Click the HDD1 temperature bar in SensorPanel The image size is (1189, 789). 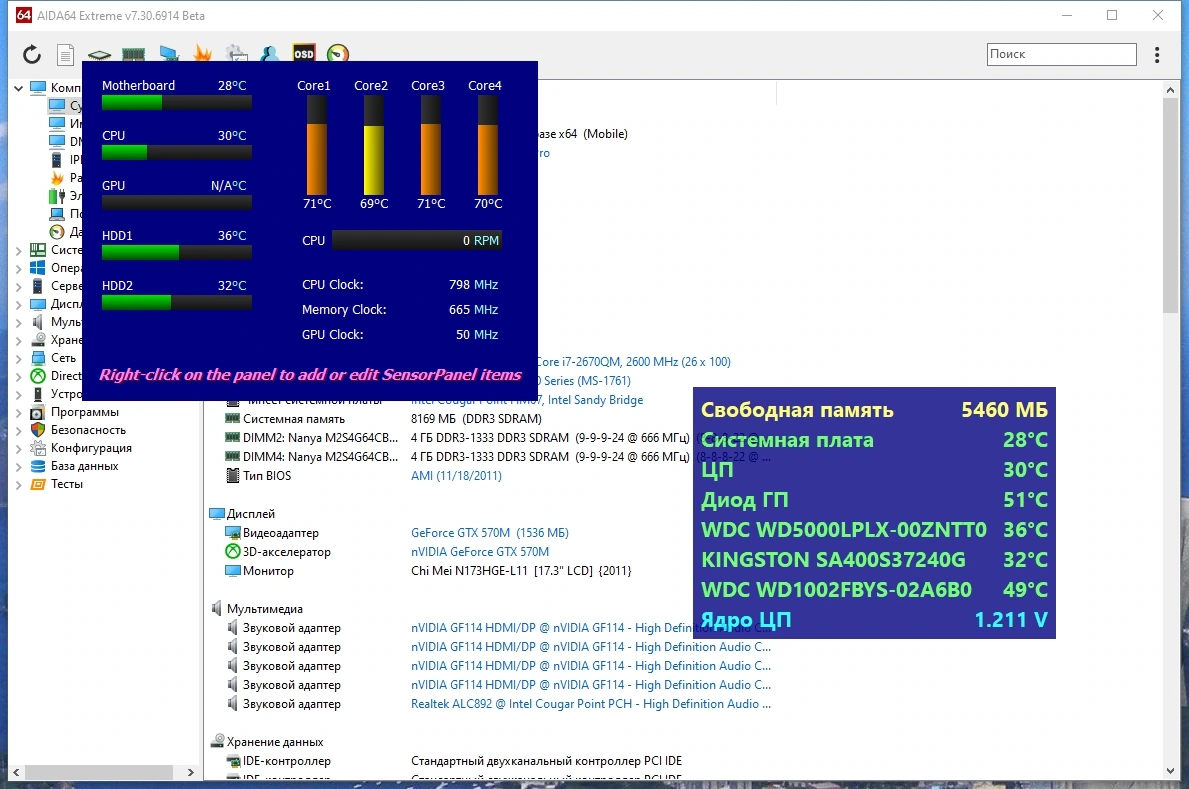(177, 253)
